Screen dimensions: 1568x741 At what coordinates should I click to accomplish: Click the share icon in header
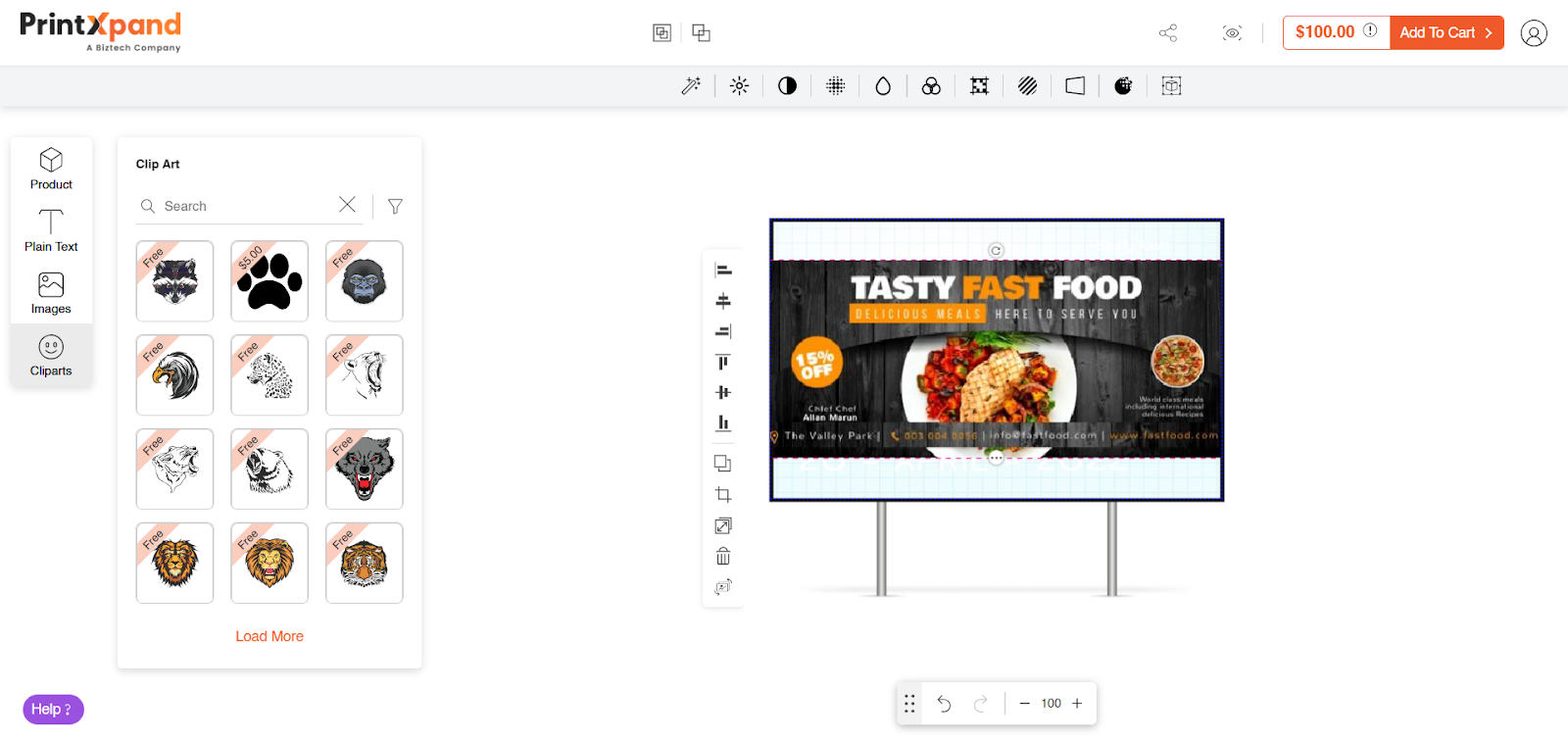(x=1167, y=33)
